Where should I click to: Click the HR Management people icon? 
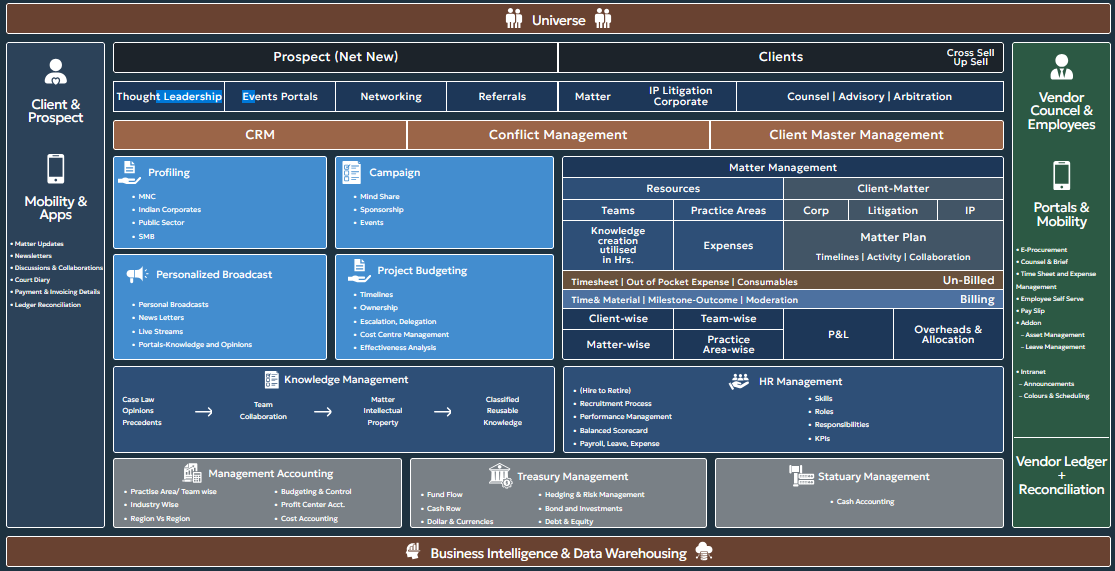[x=739, y=381]
